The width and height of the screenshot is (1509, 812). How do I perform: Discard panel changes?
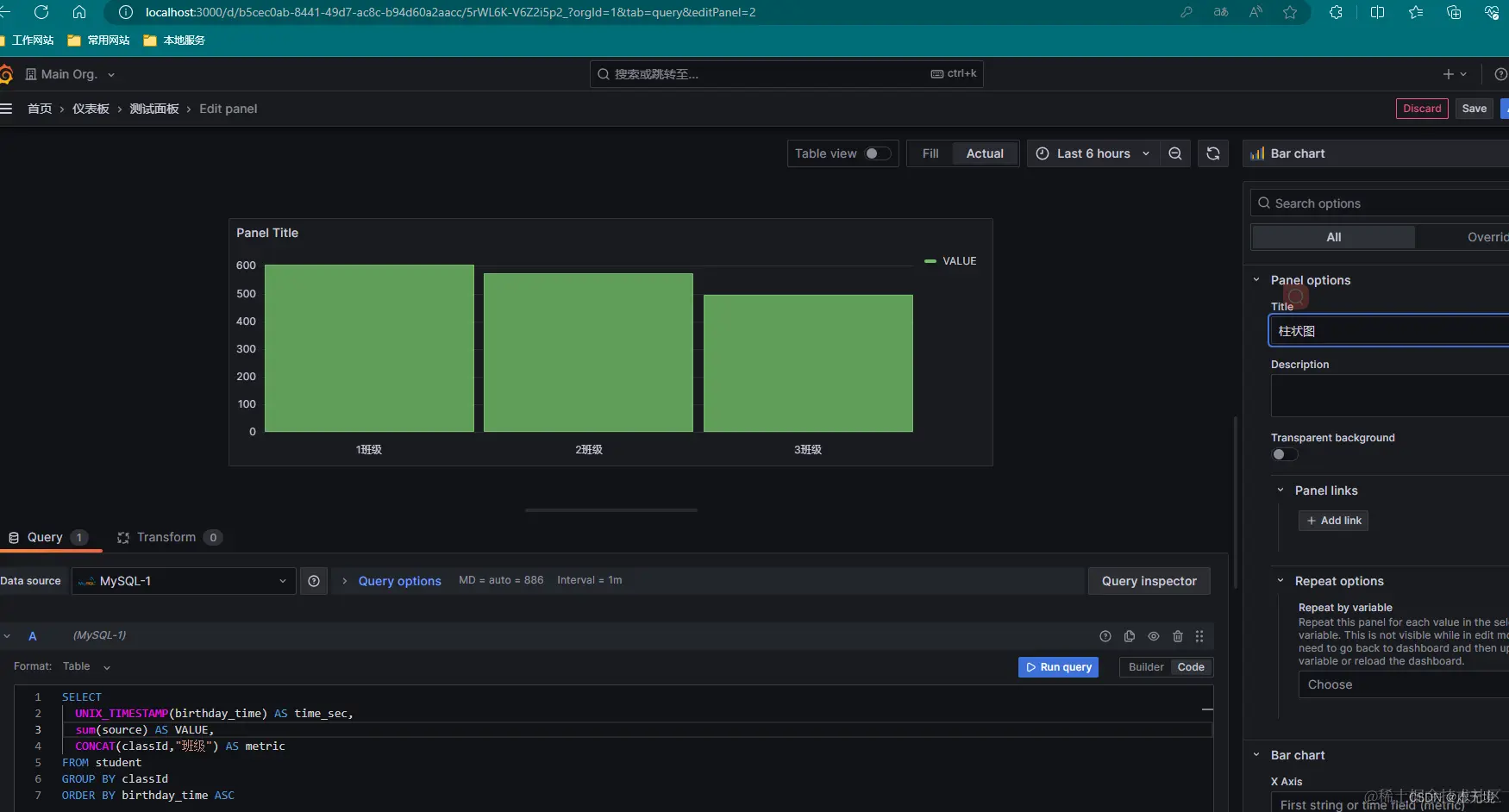pyautogui.click(x=1422, y=109)
